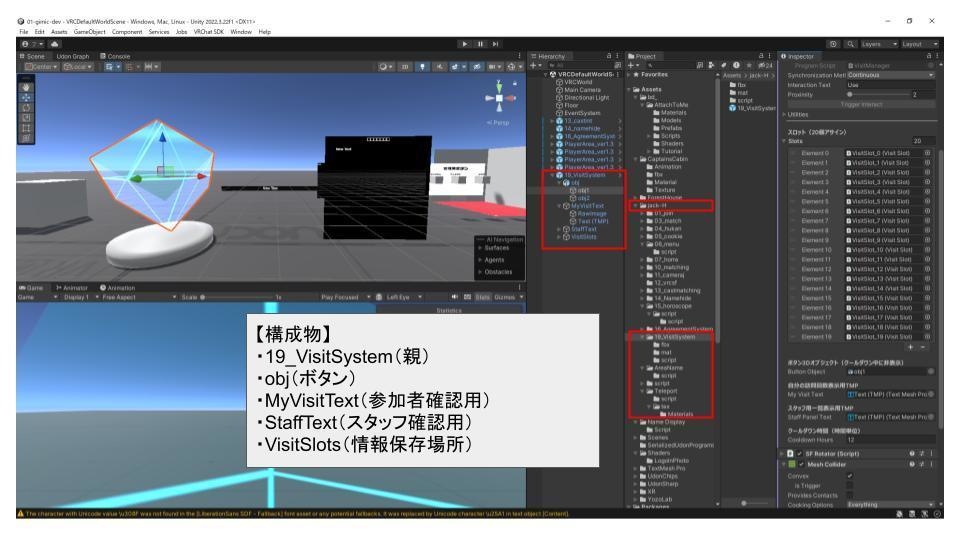
Task: Open the Component menu
Action: (126, 32)
